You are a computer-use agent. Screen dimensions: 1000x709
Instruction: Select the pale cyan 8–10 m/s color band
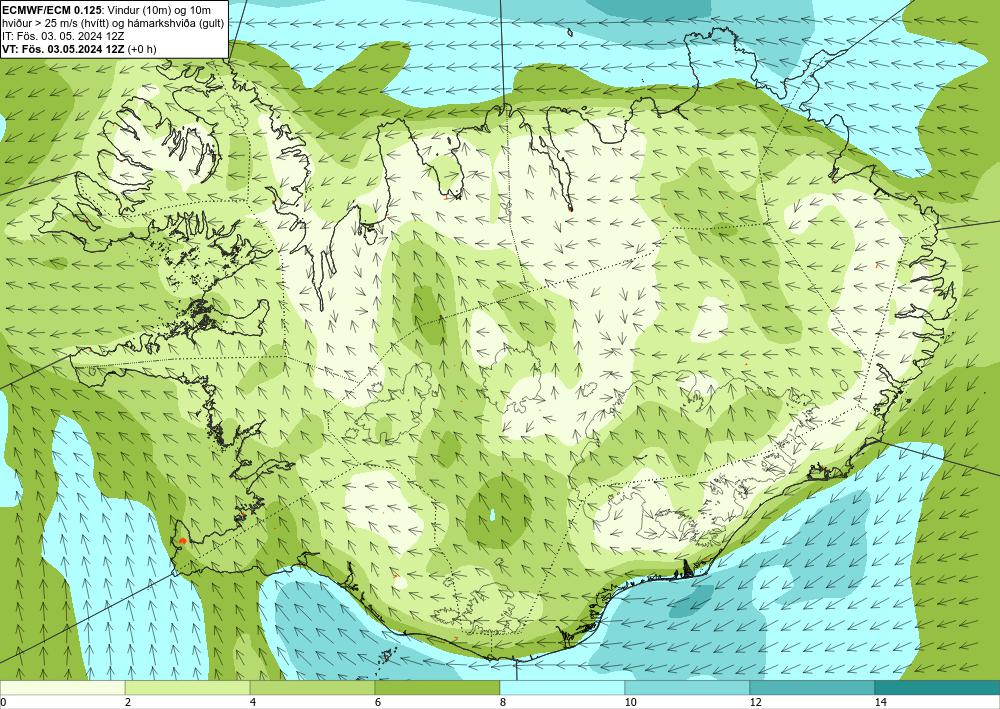[x=562, y=688]
